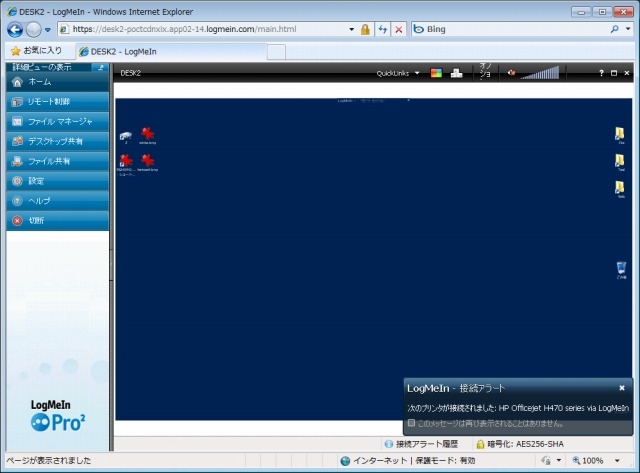Select the red shortcut icon in second row left

(126, 164)
